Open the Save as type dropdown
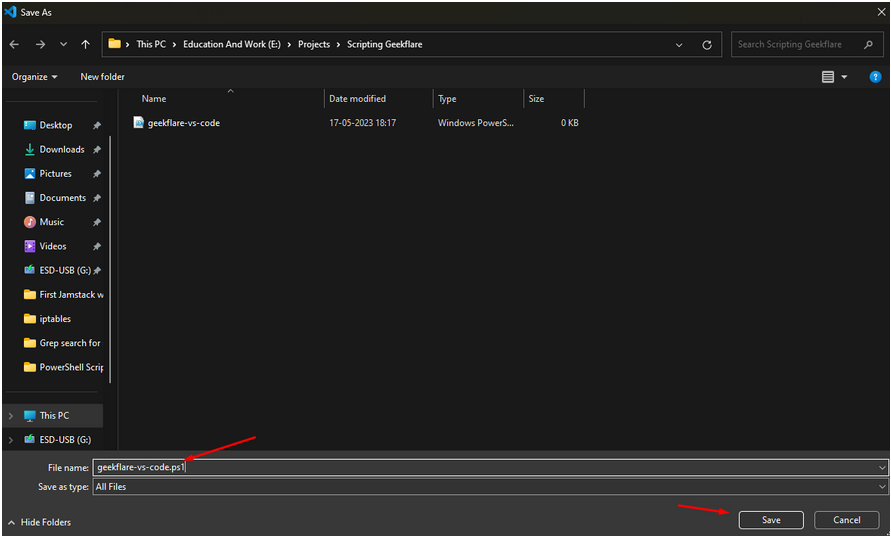The width and height of the screenshot is (891, 538). coord(490,487)
